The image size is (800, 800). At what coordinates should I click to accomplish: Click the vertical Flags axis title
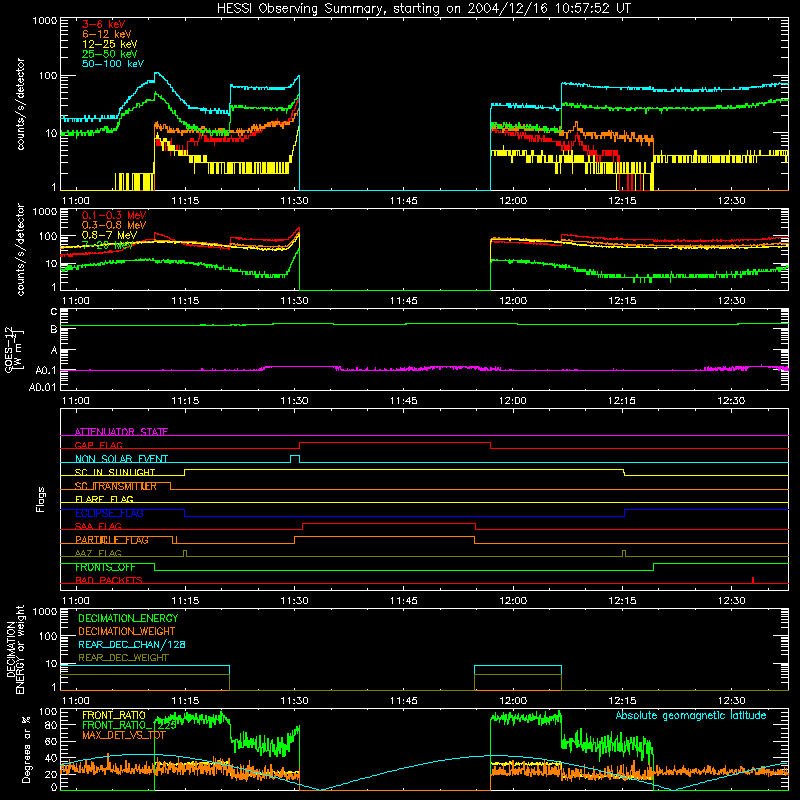tap(41, 499)
